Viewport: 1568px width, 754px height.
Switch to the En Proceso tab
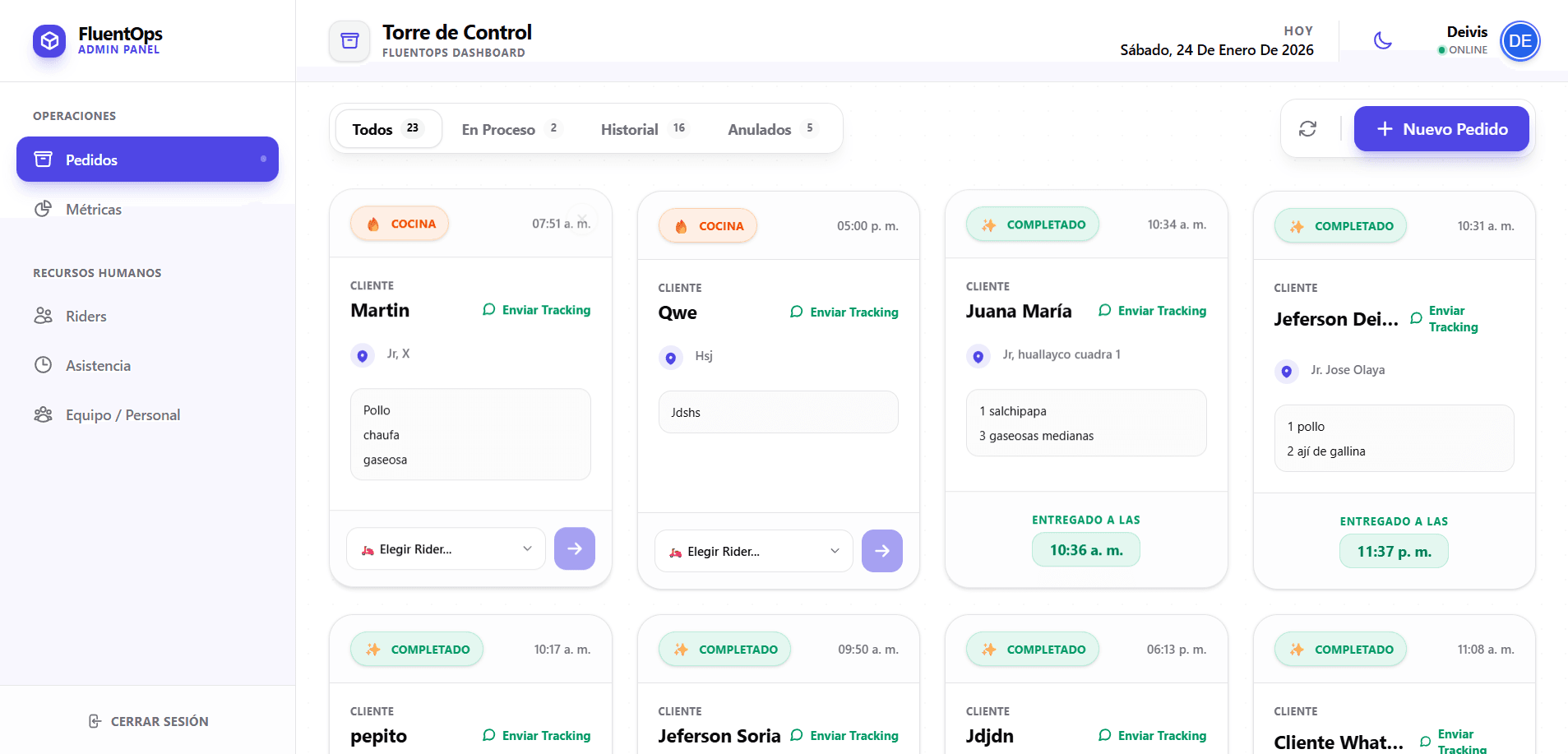[509, 129]
